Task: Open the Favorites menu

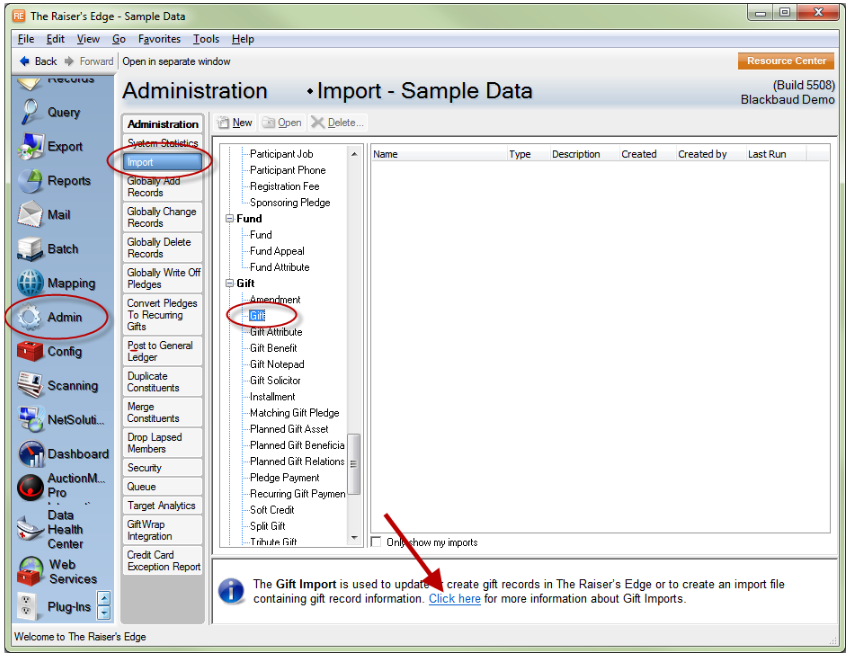Action: 159,39
